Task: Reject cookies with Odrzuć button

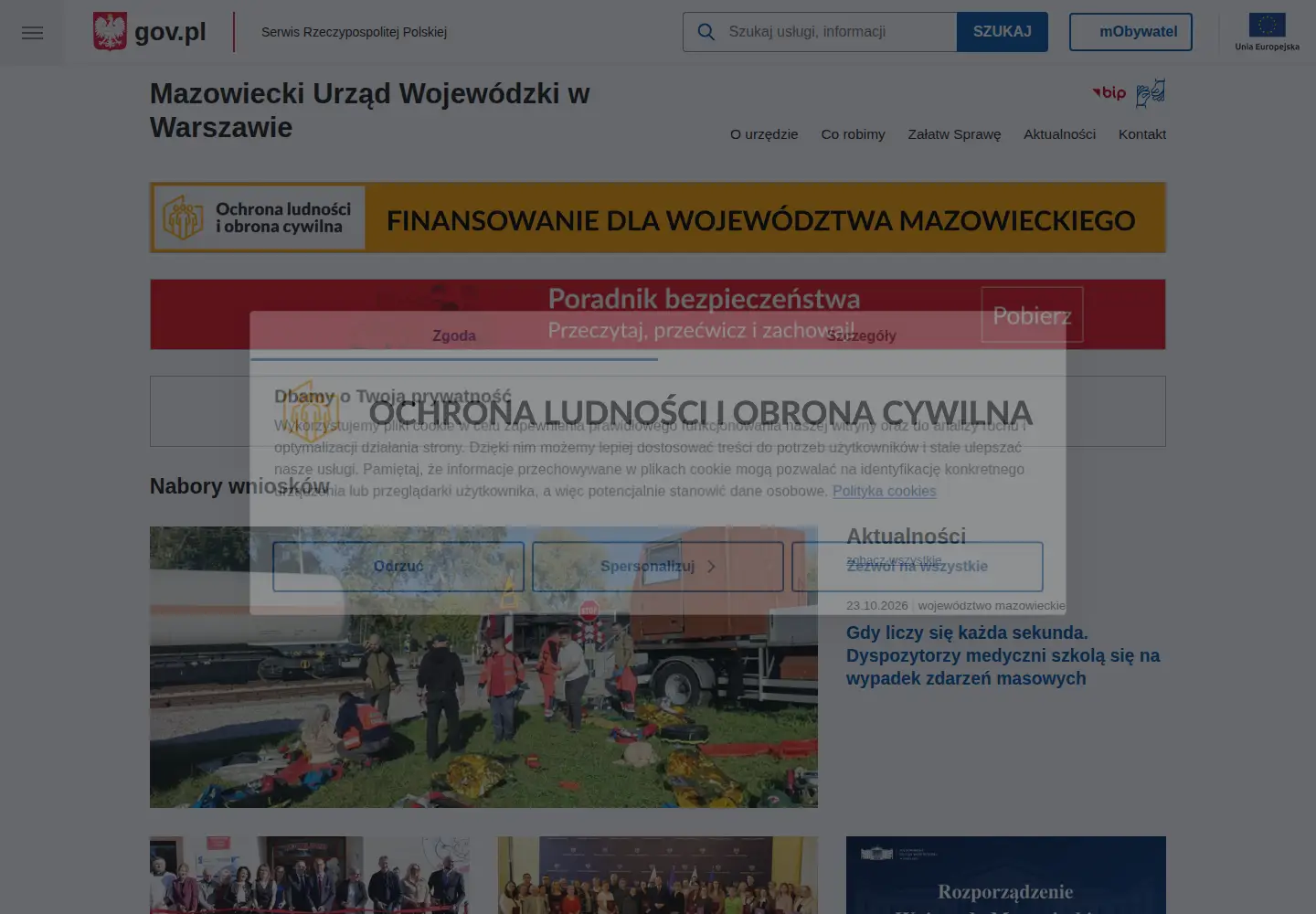Action: point(398,567)
